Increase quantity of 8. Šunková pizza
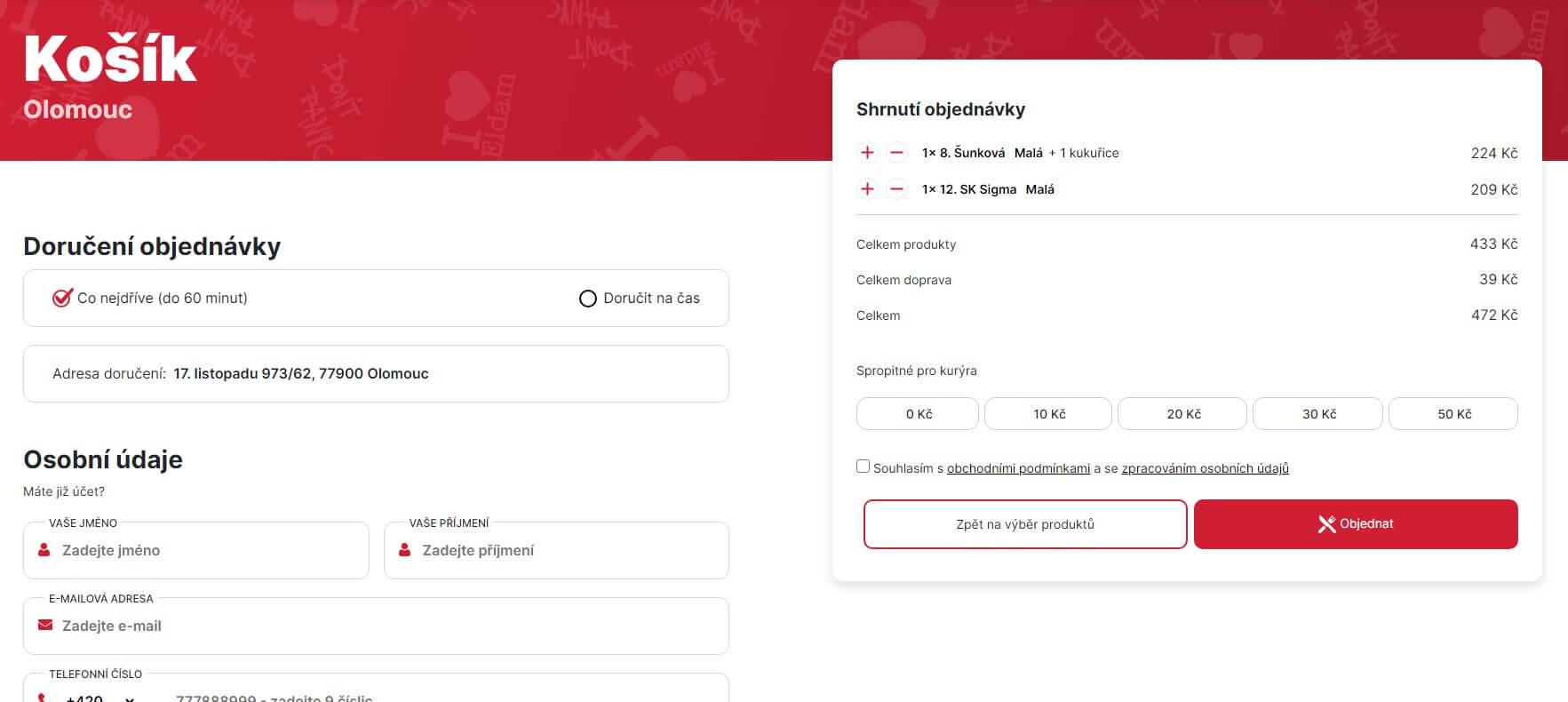 tap(867, 153)
